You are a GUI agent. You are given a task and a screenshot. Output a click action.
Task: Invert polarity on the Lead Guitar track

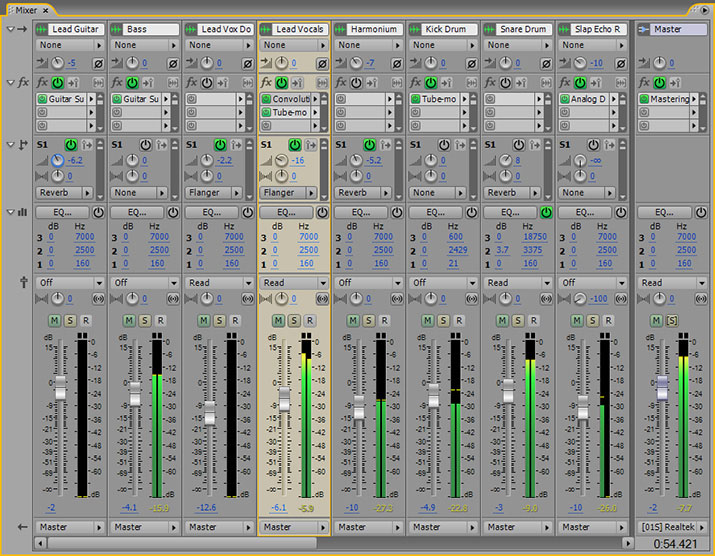(98, 64)
